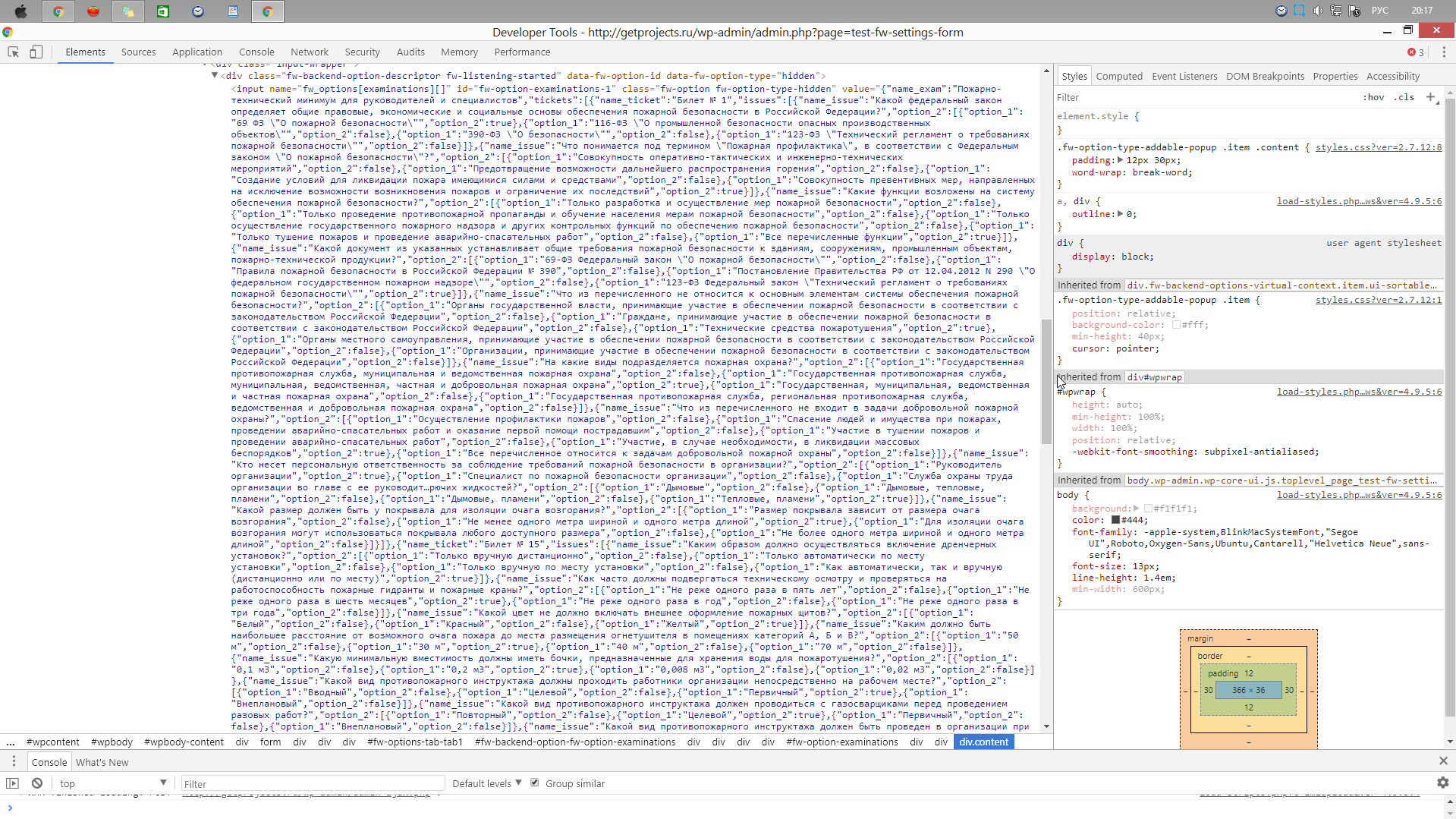Viewport: 1456px width, 819px height.
Task: Open styles.css?ver=2.7.12:1 source link
Action: (1379, 300)
